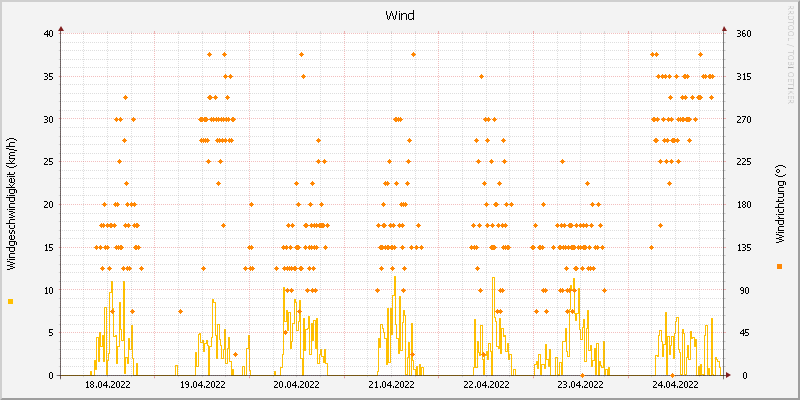Screen dimensions: 800x400
Task: Click the 24.04.2022 date label
Action: click(676, 385)
